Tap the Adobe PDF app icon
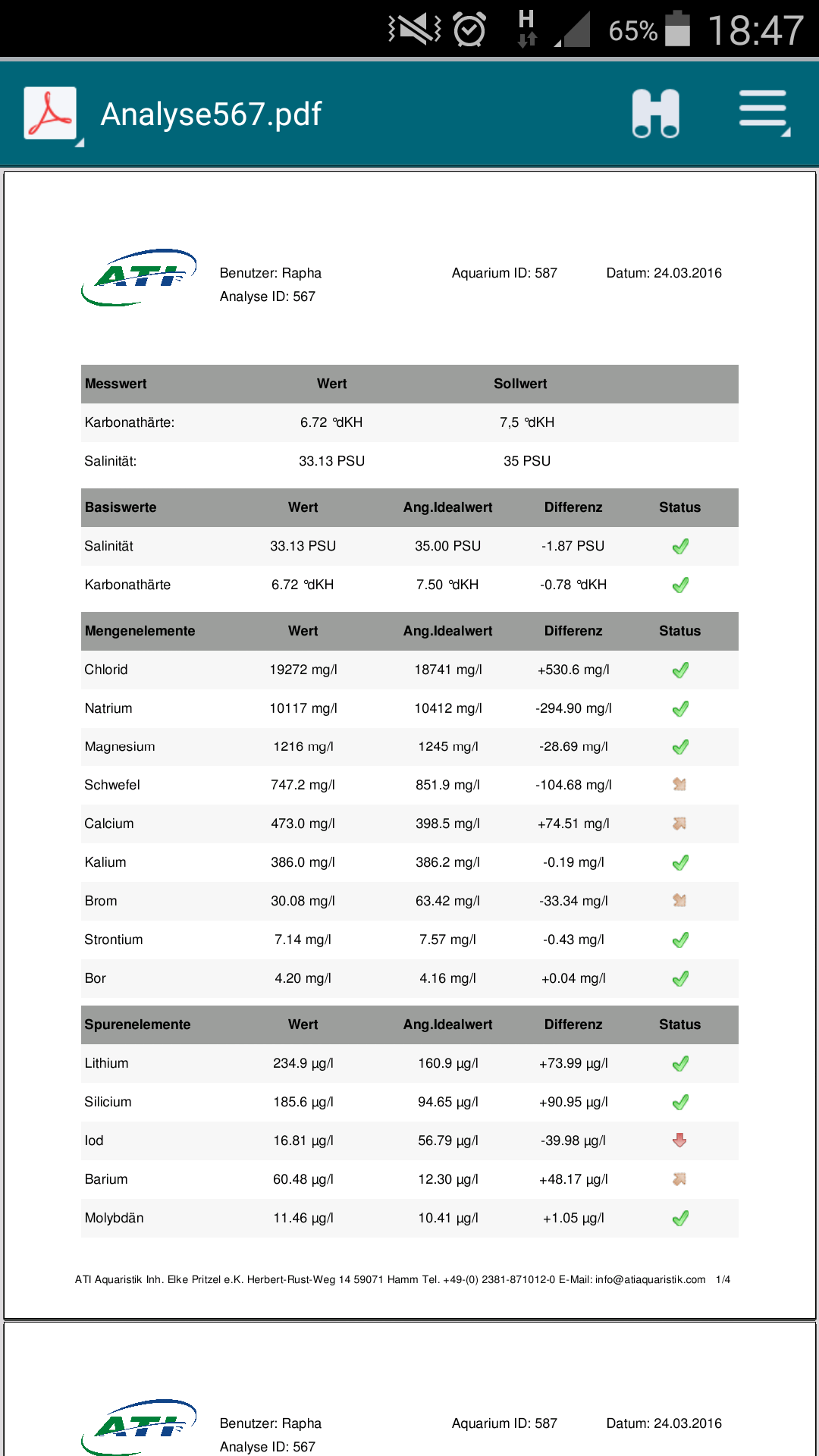This screenshot has height=1456, width=819. [x=50, y=113]
